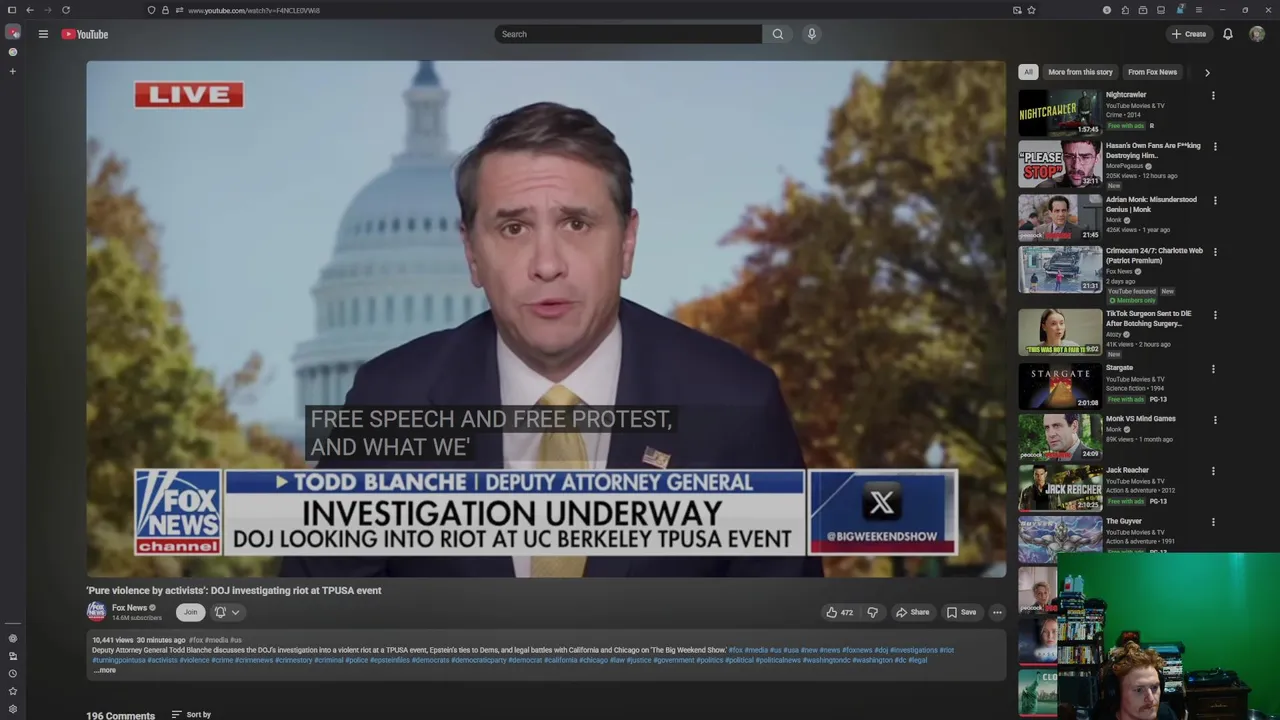The image size is (1280, 720).
Task: Go to the YouTube home logo
Action: (x=85, y=34)
